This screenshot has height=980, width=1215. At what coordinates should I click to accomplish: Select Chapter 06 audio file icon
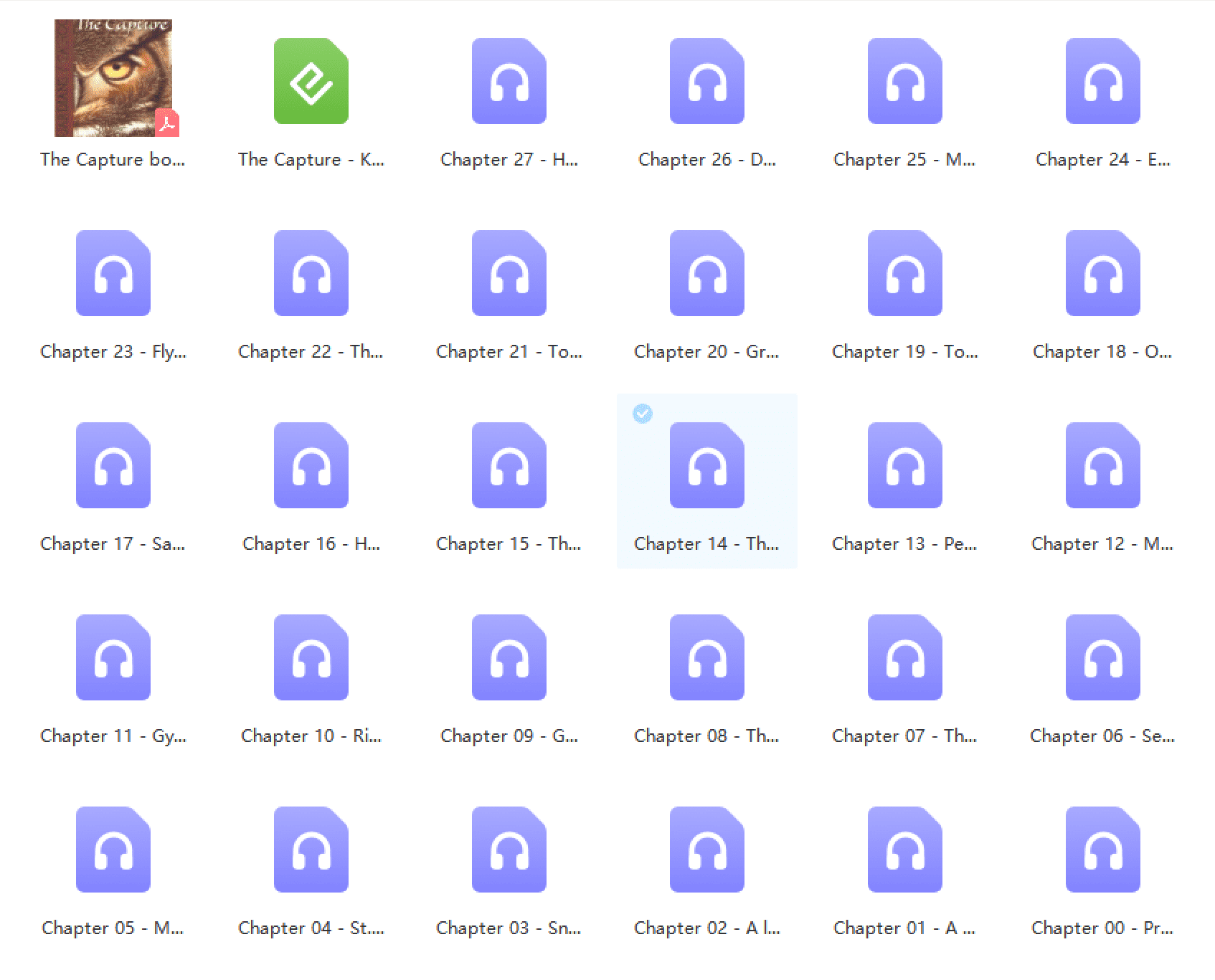coord(1102,657)
